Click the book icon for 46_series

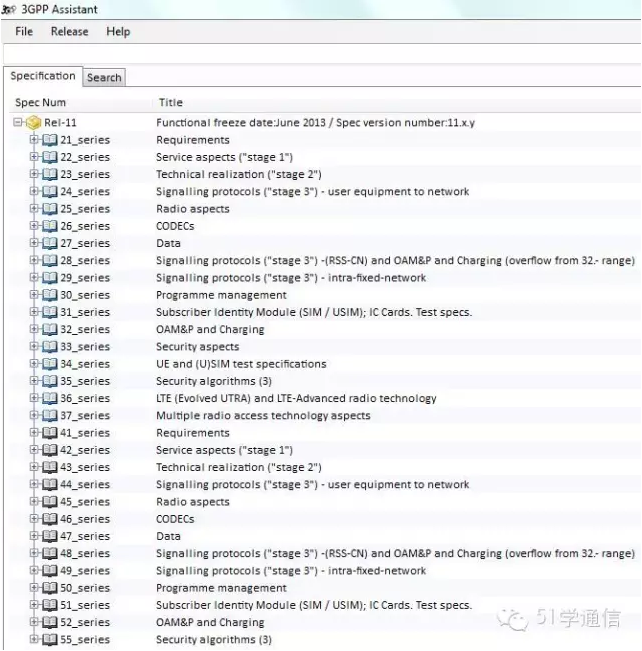50,519
